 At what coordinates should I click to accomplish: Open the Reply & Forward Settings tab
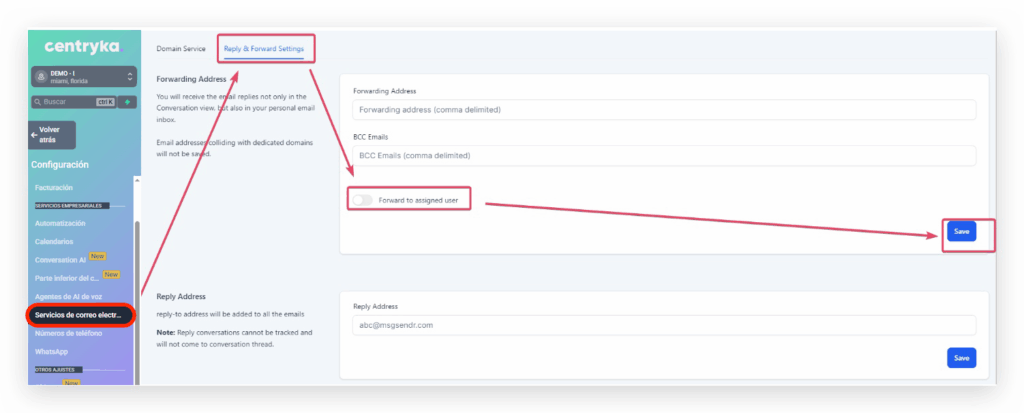(267, 48)
